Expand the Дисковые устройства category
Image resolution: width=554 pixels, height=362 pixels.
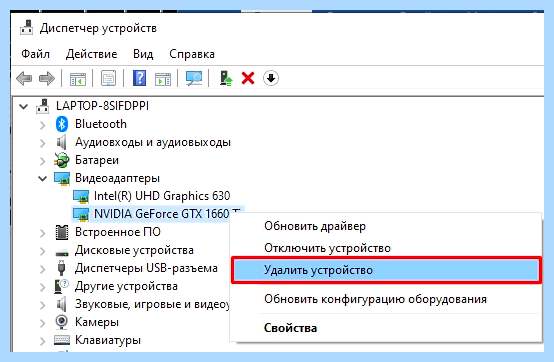[42, 251]
